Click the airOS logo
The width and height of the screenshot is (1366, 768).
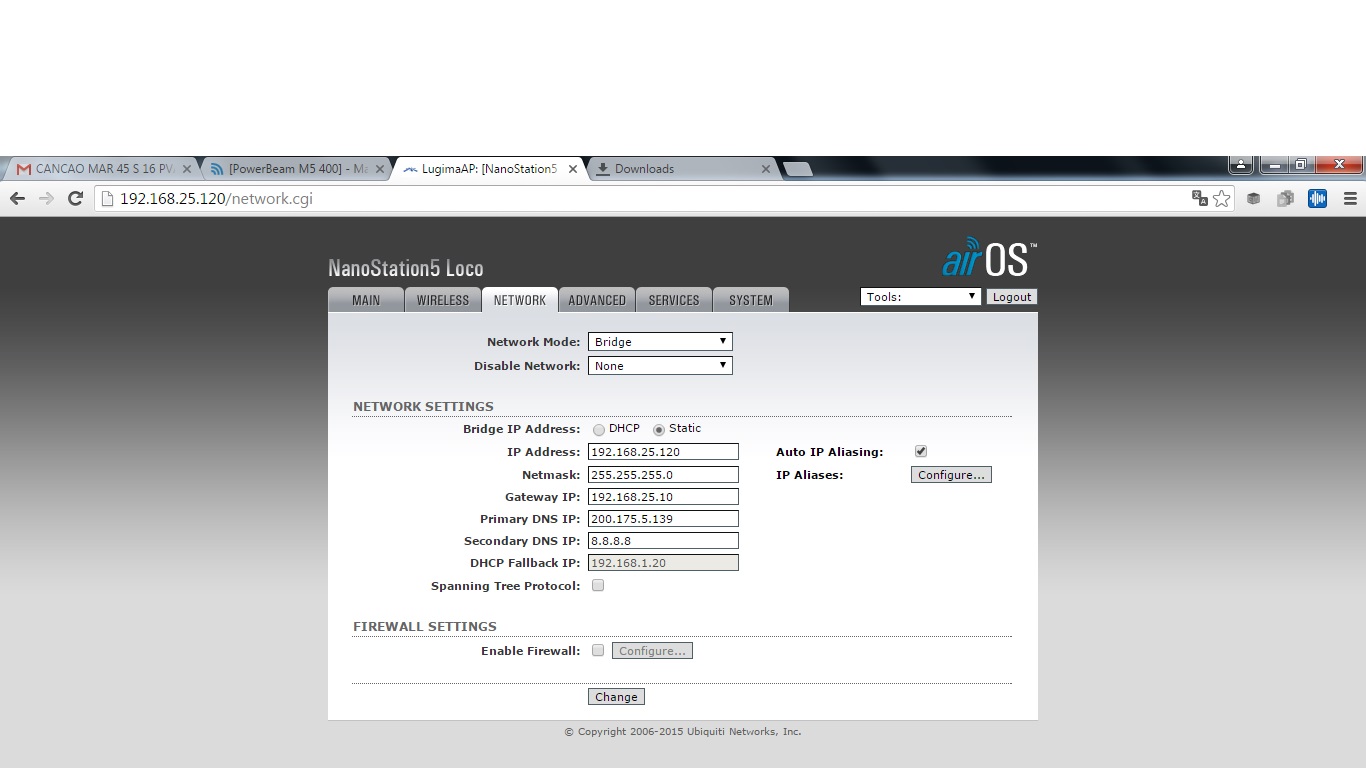click(x=989, y=259)
